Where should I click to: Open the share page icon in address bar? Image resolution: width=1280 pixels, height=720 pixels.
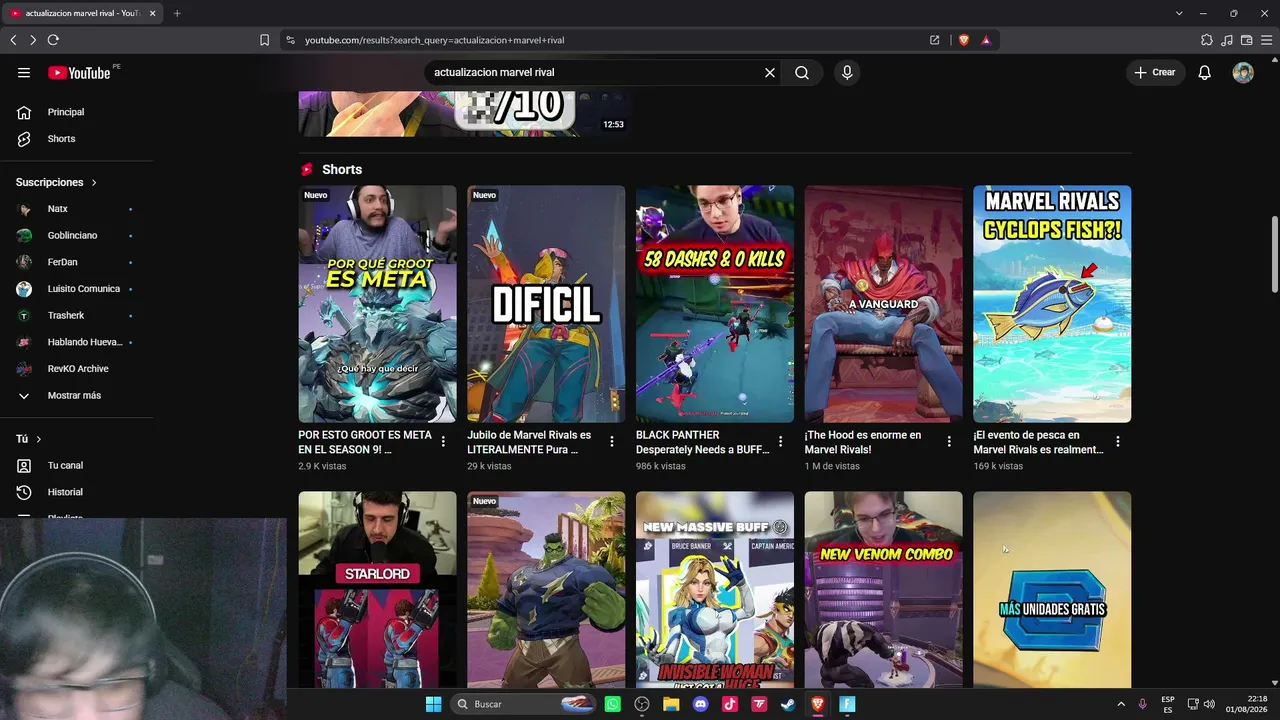click(x=935, y=40)
